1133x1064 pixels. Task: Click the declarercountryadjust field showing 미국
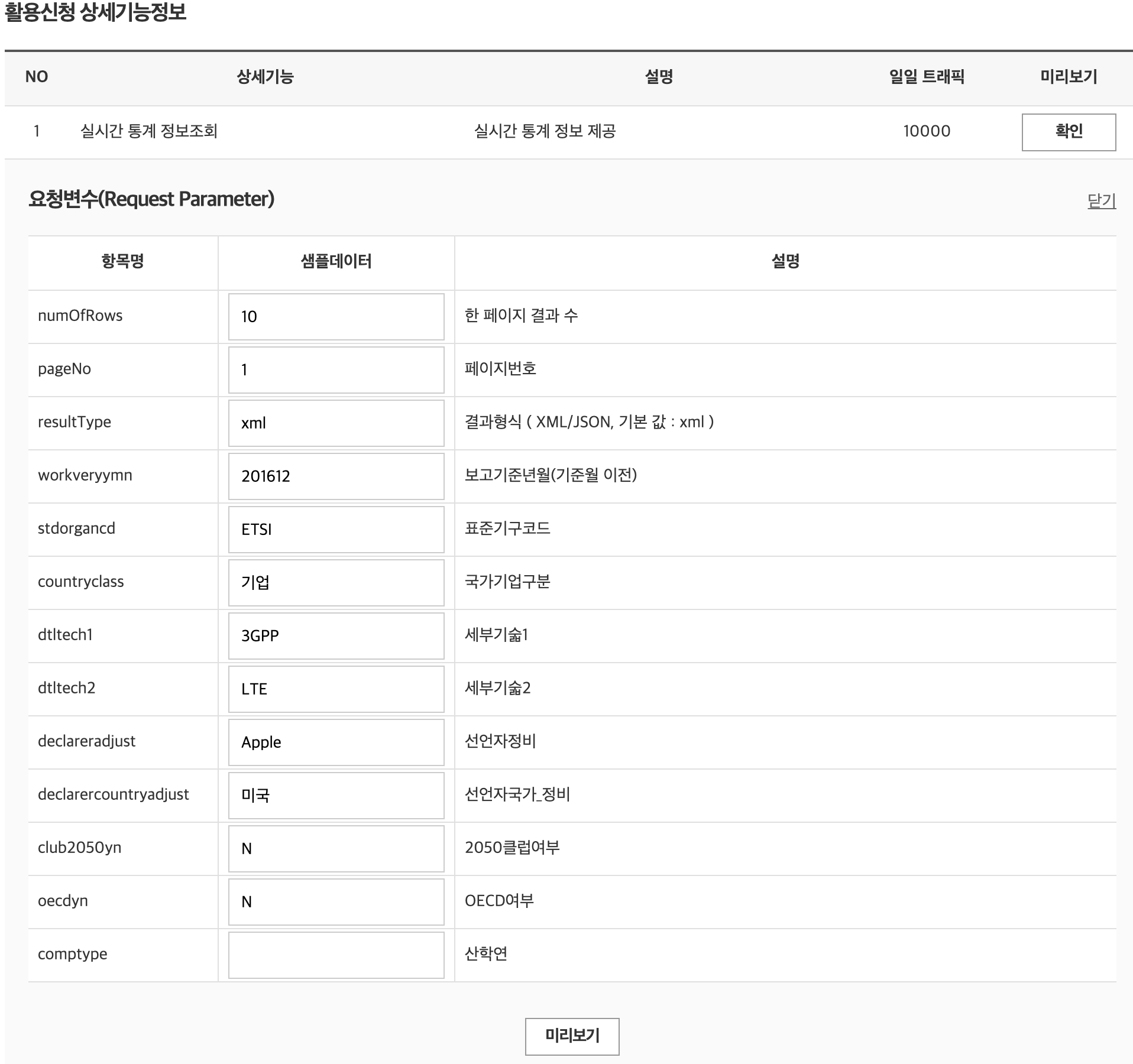pos(335,795)
